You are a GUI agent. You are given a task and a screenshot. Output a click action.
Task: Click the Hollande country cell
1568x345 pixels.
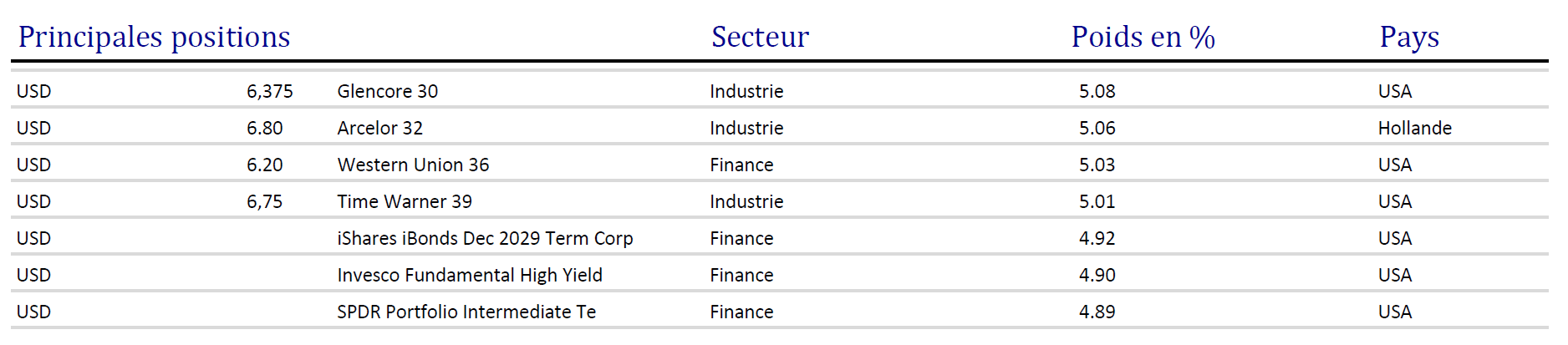[x=1414, y=128]
